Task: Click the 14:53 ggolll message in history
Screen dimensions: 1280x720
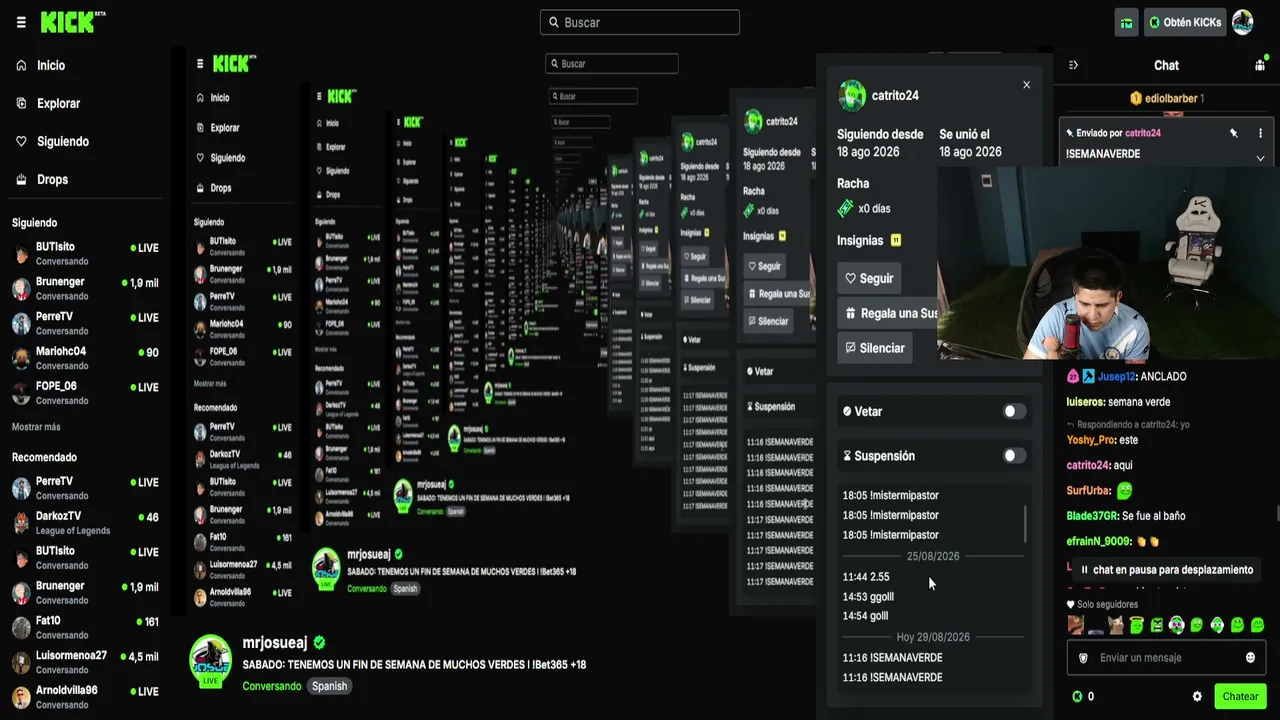Action: 868,597
